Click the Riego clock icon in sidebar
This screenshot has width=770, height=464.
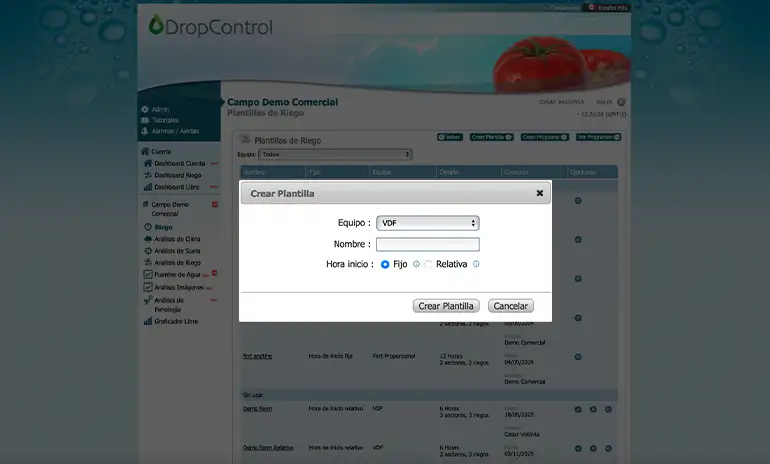pyautogui.click(x=146, y=227)
